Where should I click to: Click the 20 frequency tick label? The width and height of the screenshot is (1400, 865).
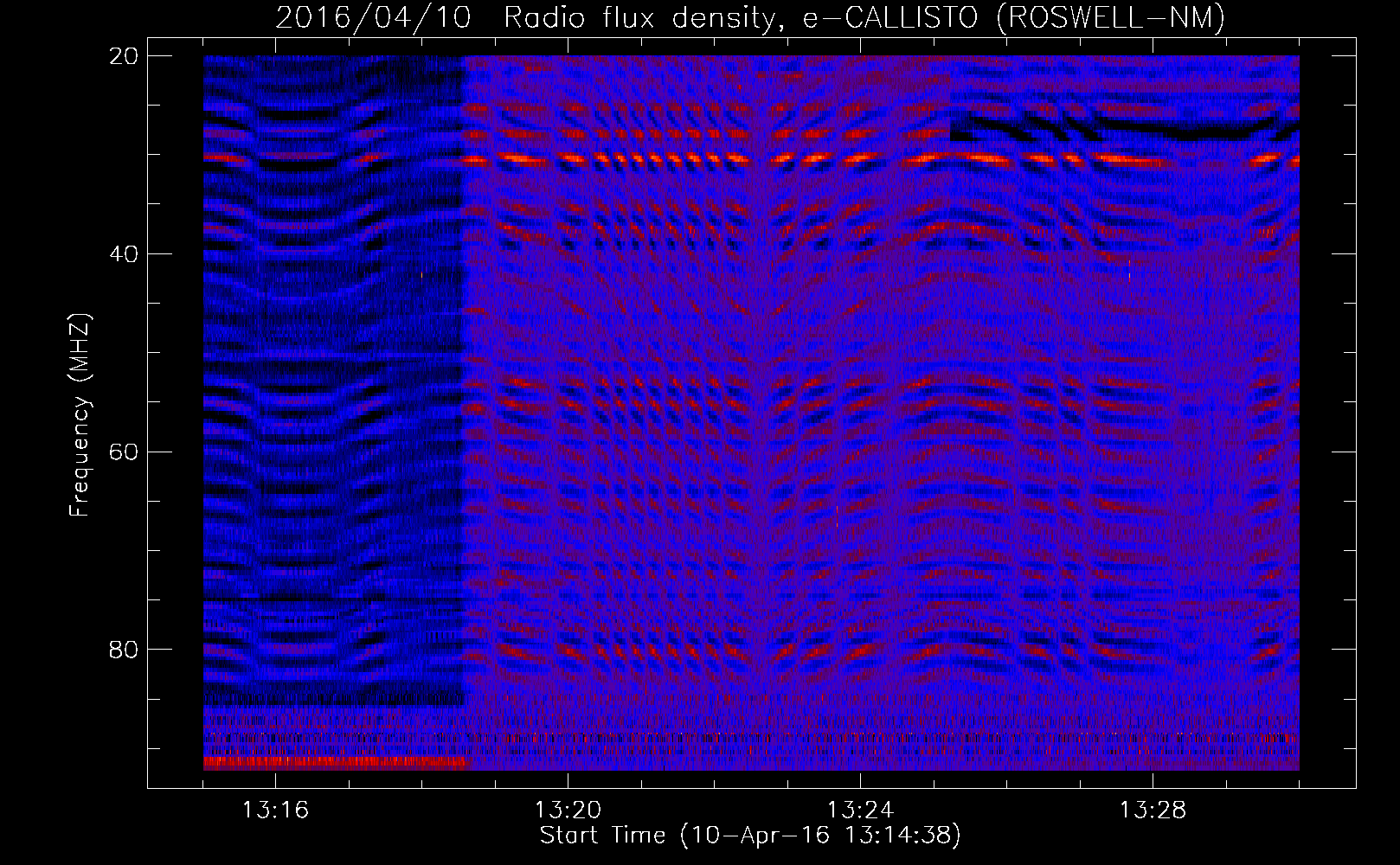[x=124, y=56]
